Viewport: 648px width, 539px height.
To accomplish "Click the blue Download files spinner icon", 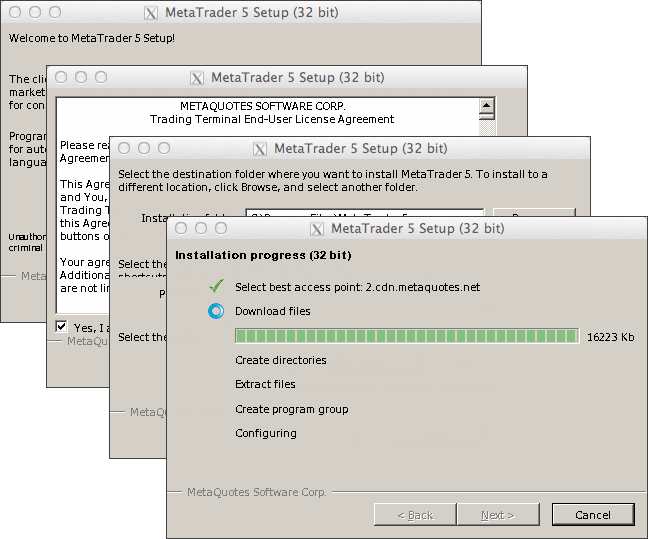I will pos(216,311).
